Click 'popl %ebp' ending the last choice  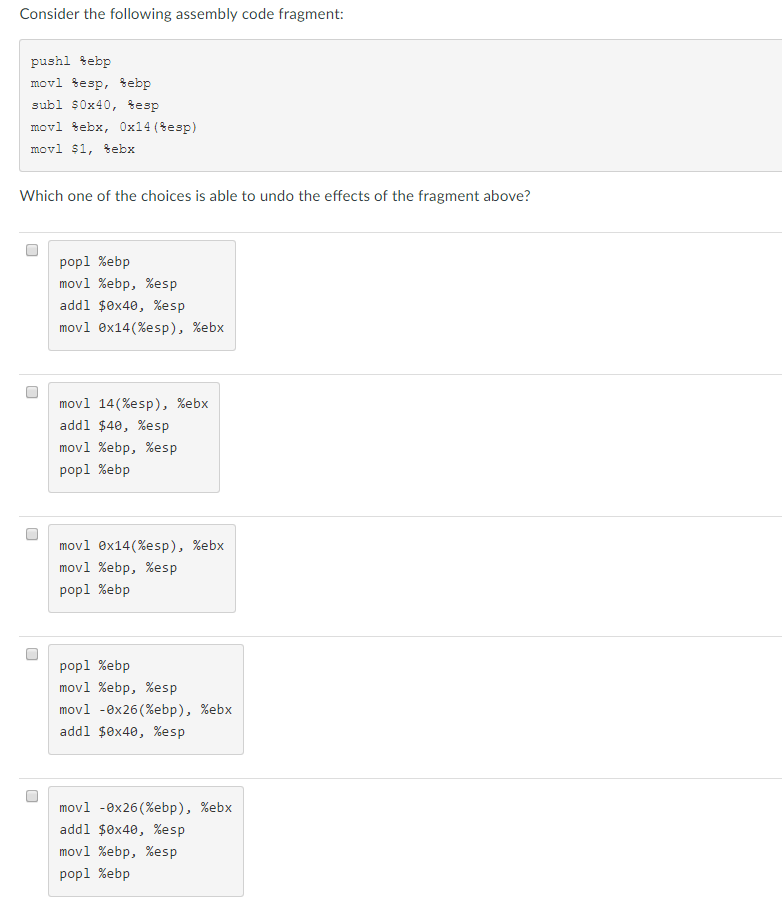[94, 873]
